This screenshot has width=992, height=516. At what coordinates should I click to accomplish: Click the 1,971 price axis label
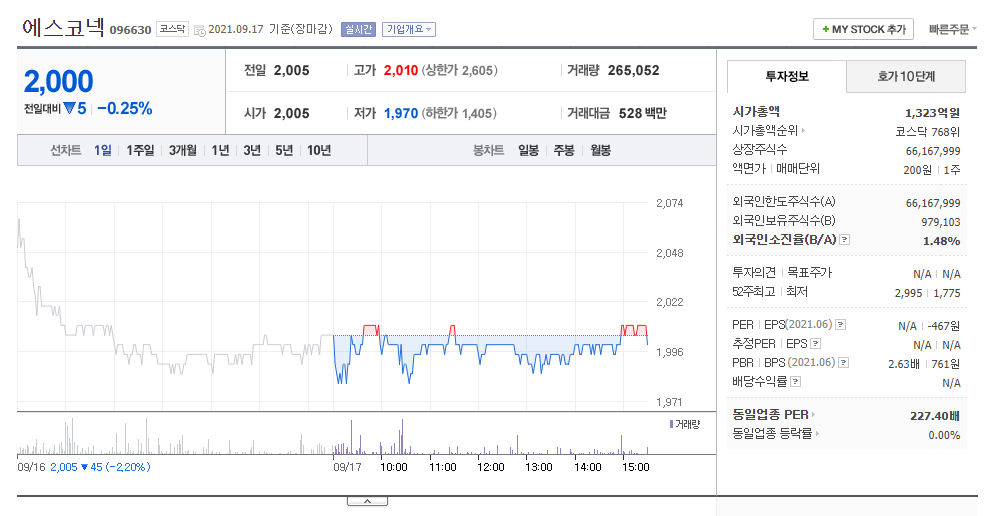coord(669,402)
